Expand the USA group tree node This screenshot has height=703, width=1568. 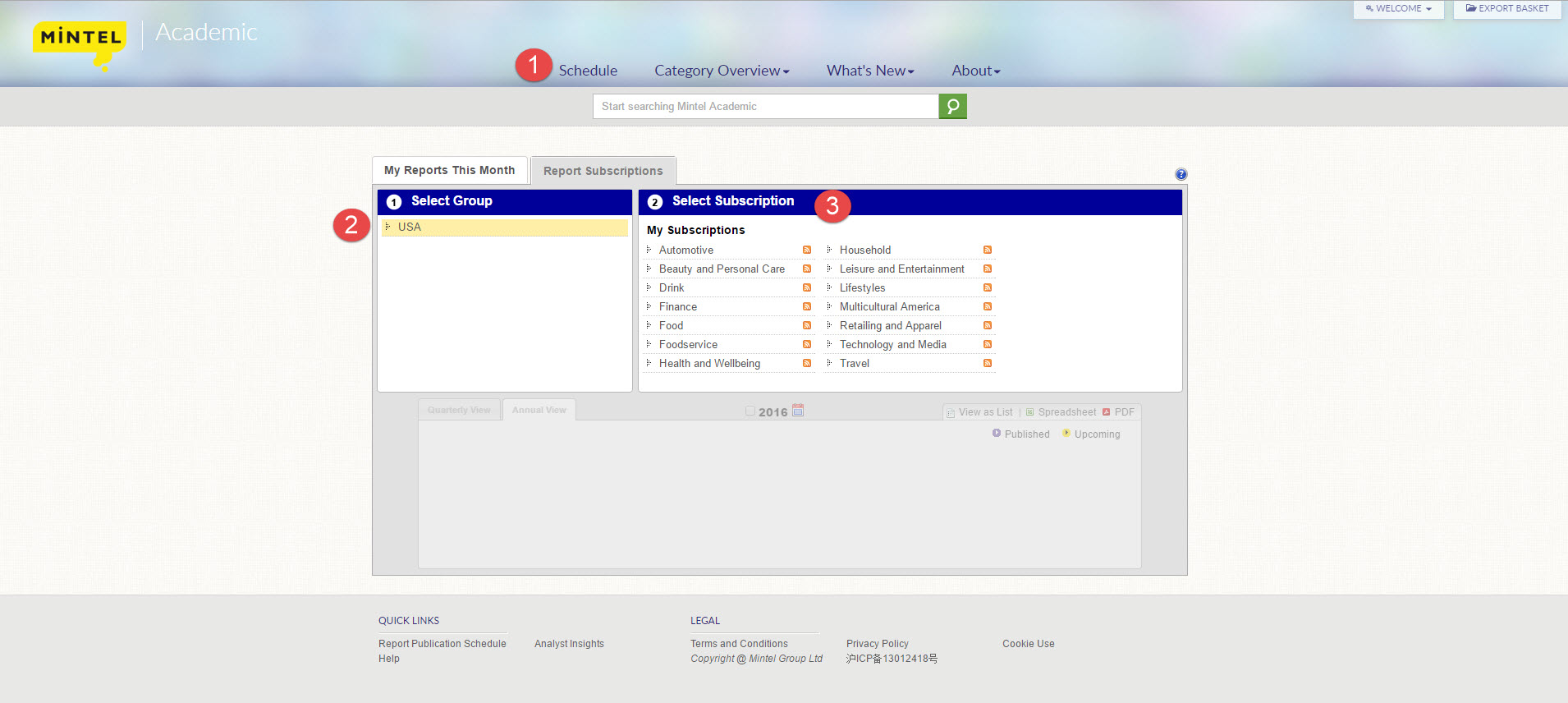coord(387,227)
